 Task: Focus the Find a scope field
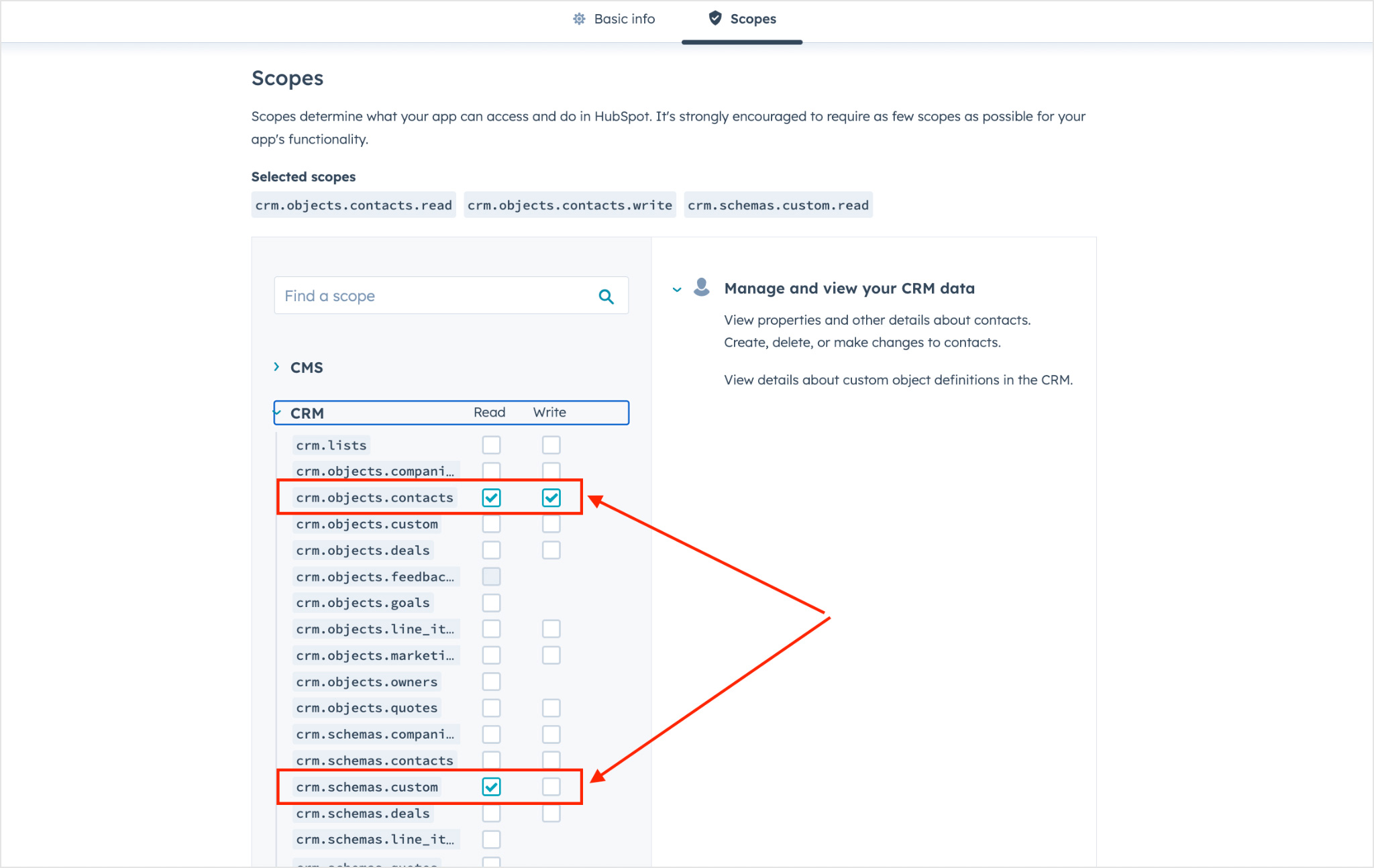[x=451, y=296]
